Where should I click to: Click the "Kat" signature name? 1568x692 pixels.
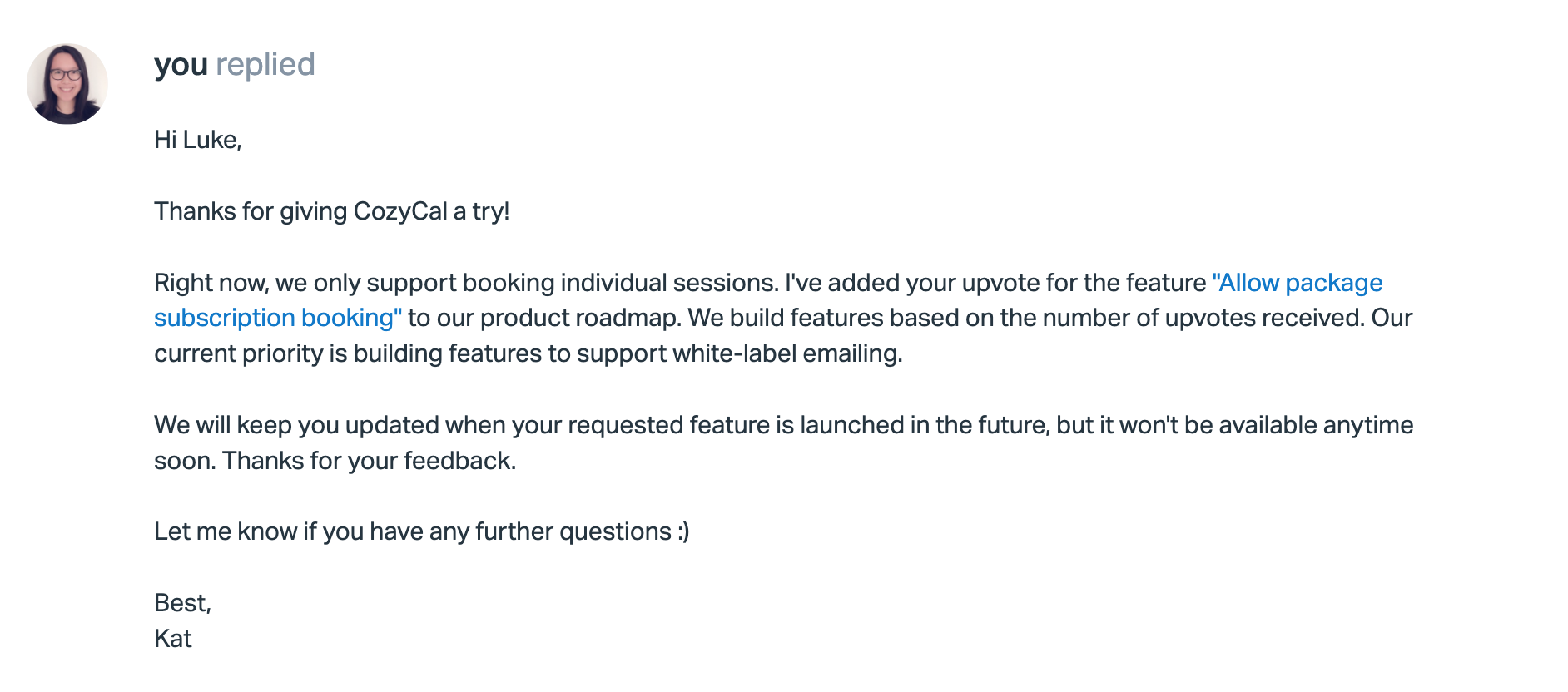tap(173, 639)
